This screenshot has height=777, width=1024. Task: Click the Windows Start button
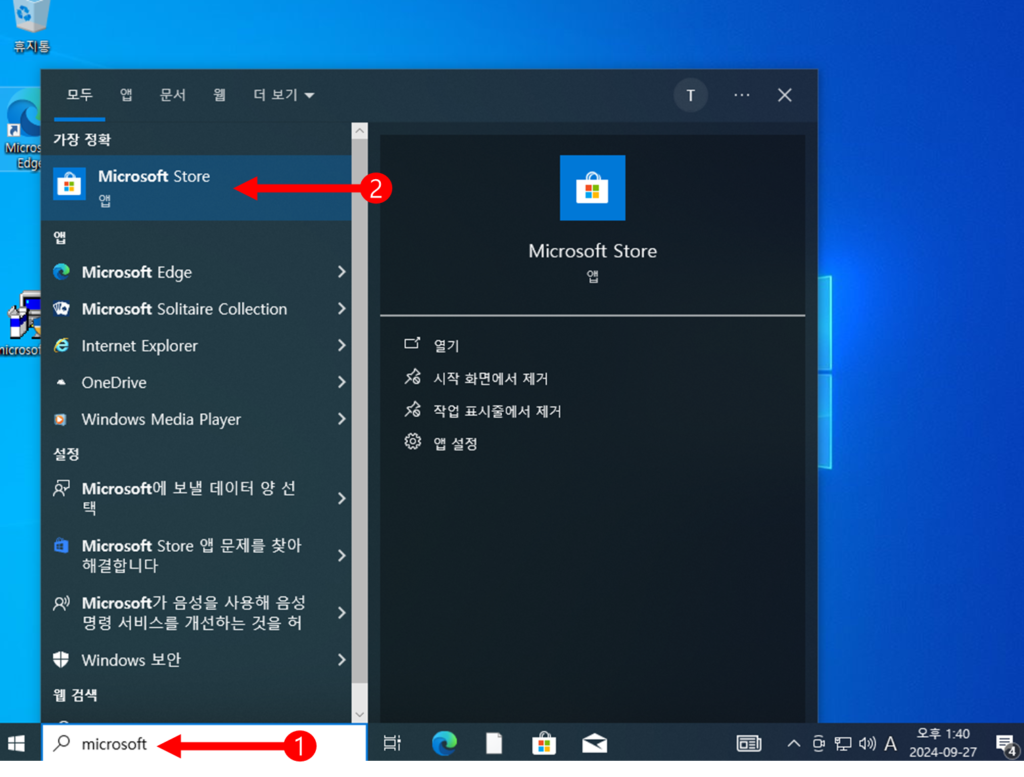[17, 743]
